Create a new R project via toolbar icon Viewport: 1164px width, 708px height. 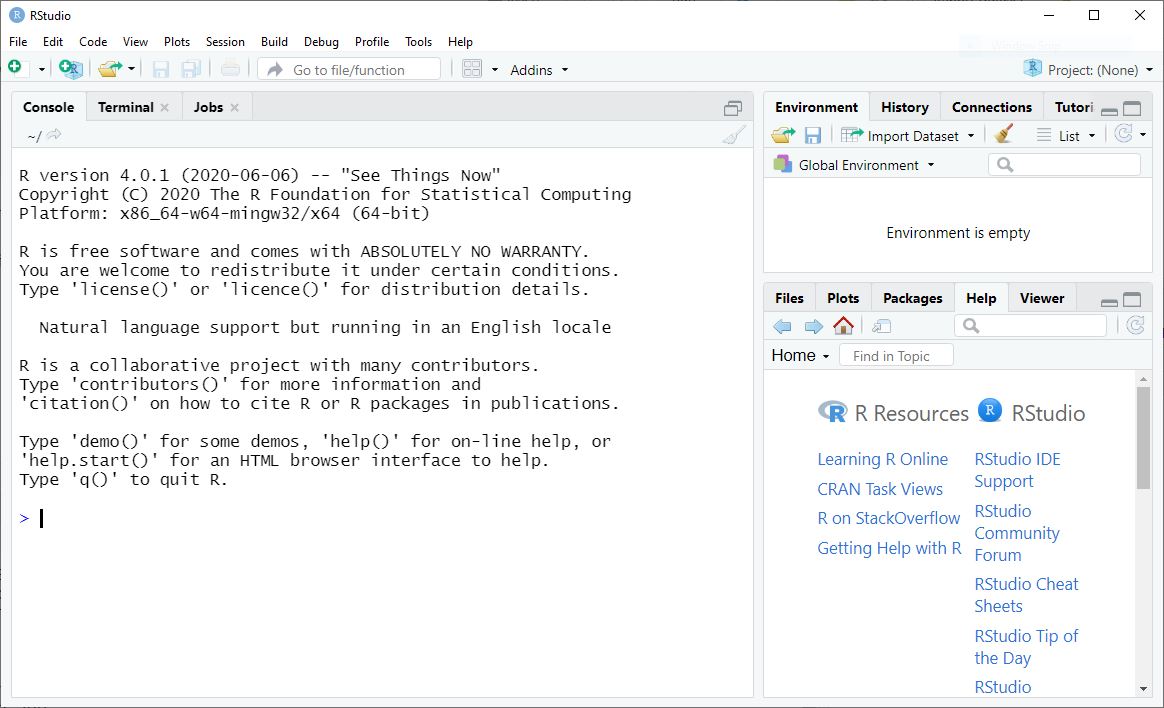(70, 69)
